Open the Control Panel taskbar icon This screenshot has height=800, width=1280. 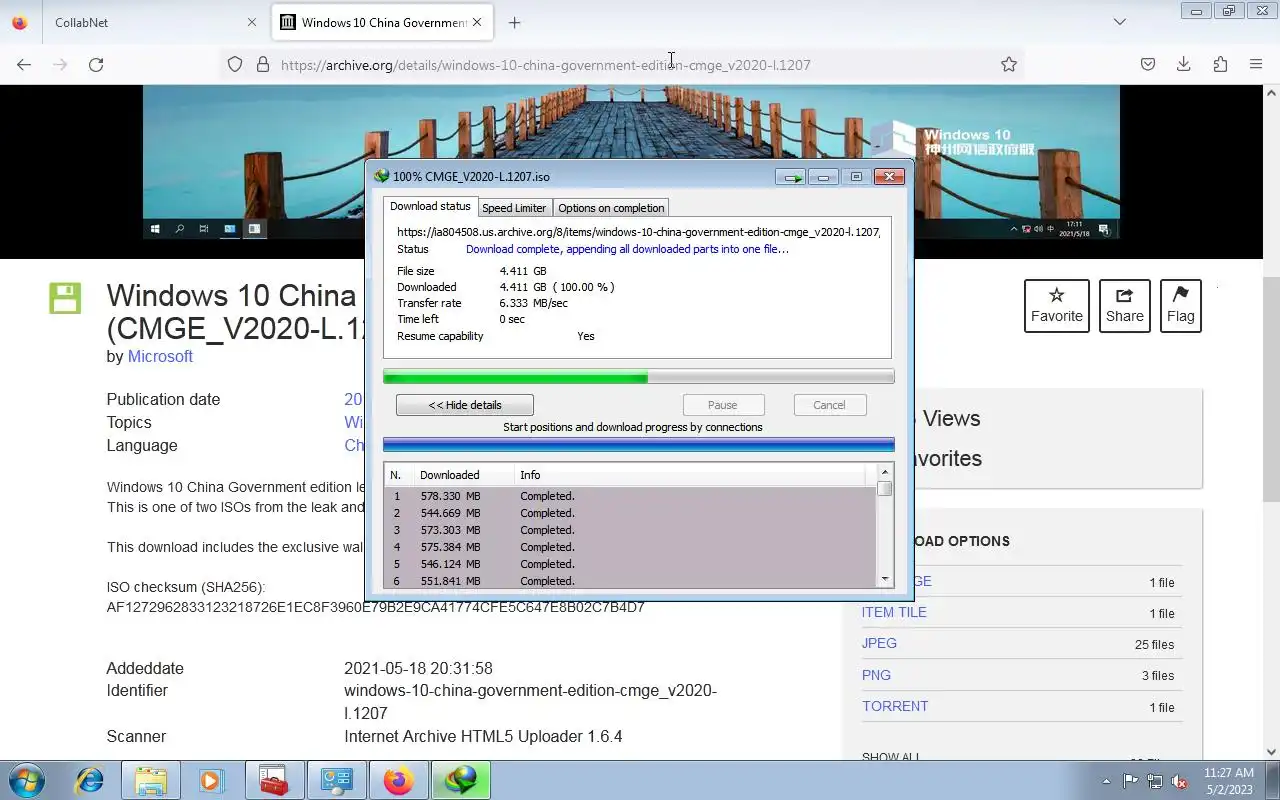pos(335,780)
